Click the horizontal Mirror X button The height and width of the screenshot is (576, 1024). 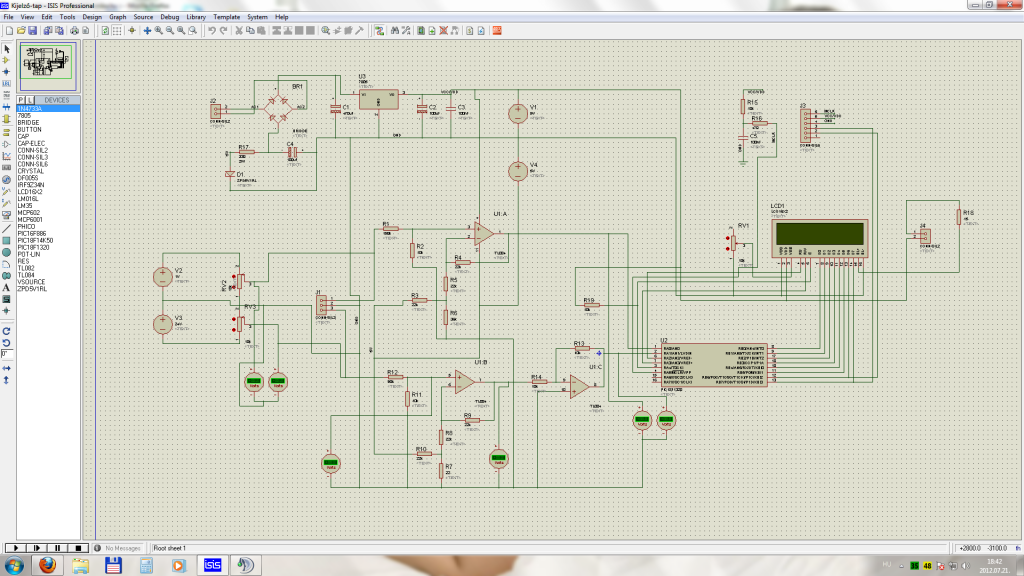(x=7, y=368)
